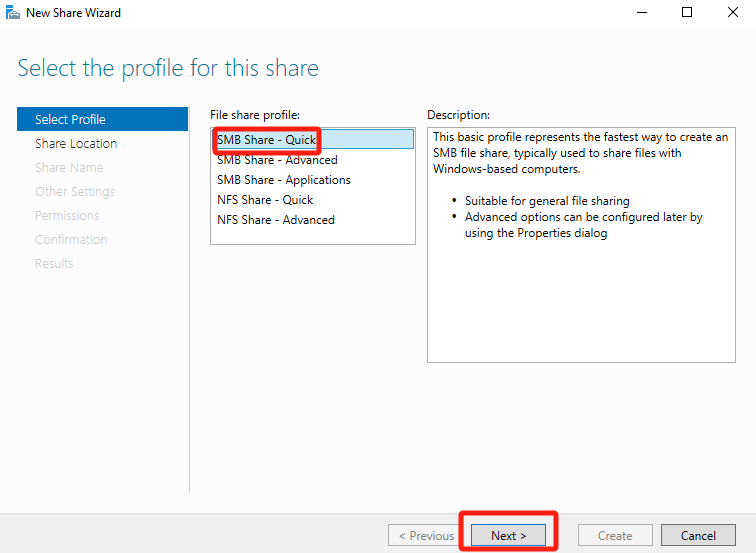
Task: Click the New Share Wizard title bar icon
Action: click(x=12, y=13)
